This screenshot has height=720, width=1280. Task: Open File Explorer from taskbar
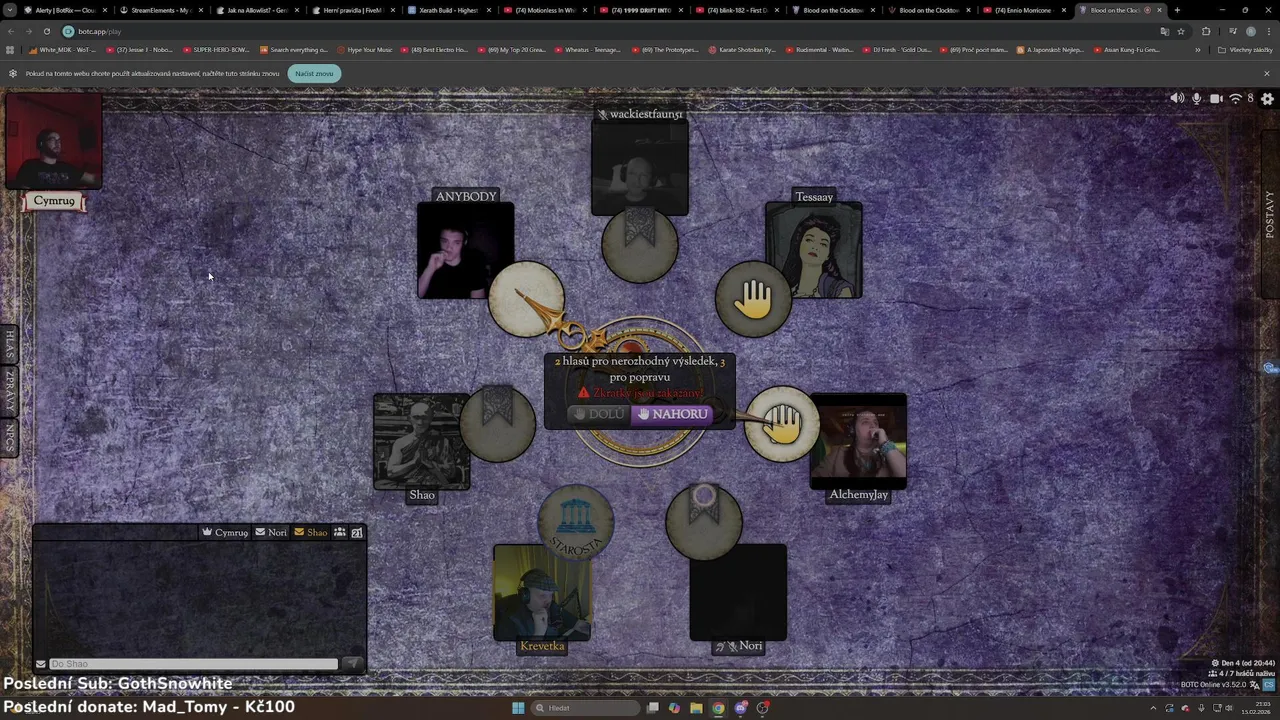696,708
